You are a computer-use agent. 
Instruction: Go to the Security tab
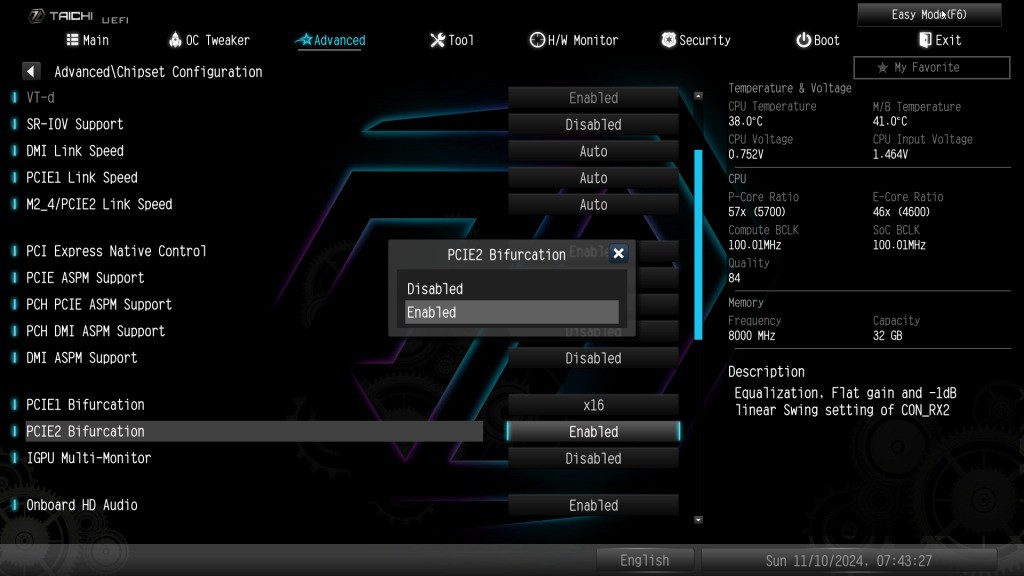coord(696,40)
